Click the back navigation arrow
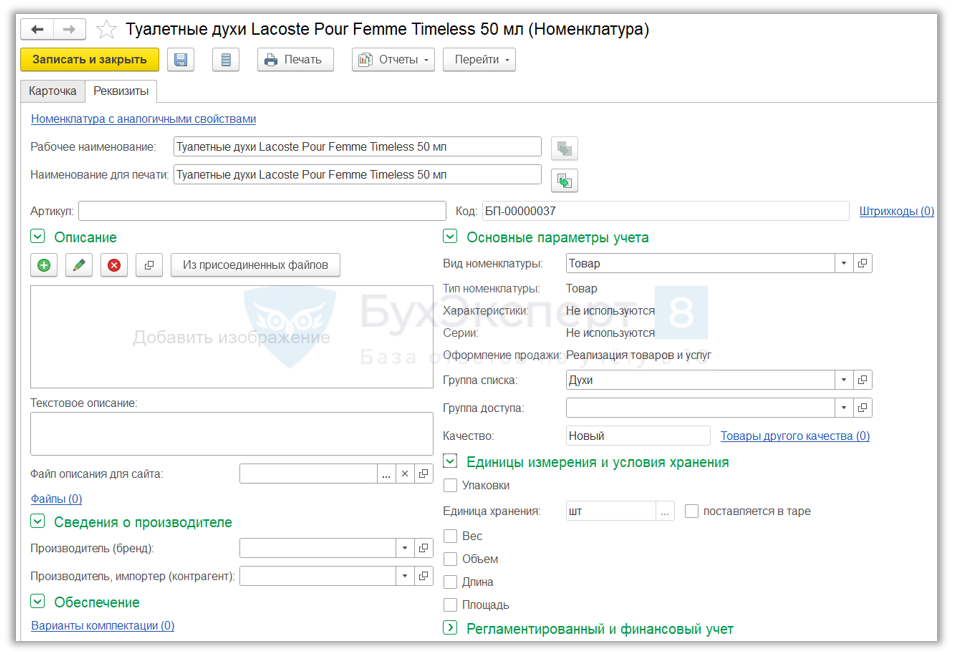953x655 pixels. tap(37, 30)
